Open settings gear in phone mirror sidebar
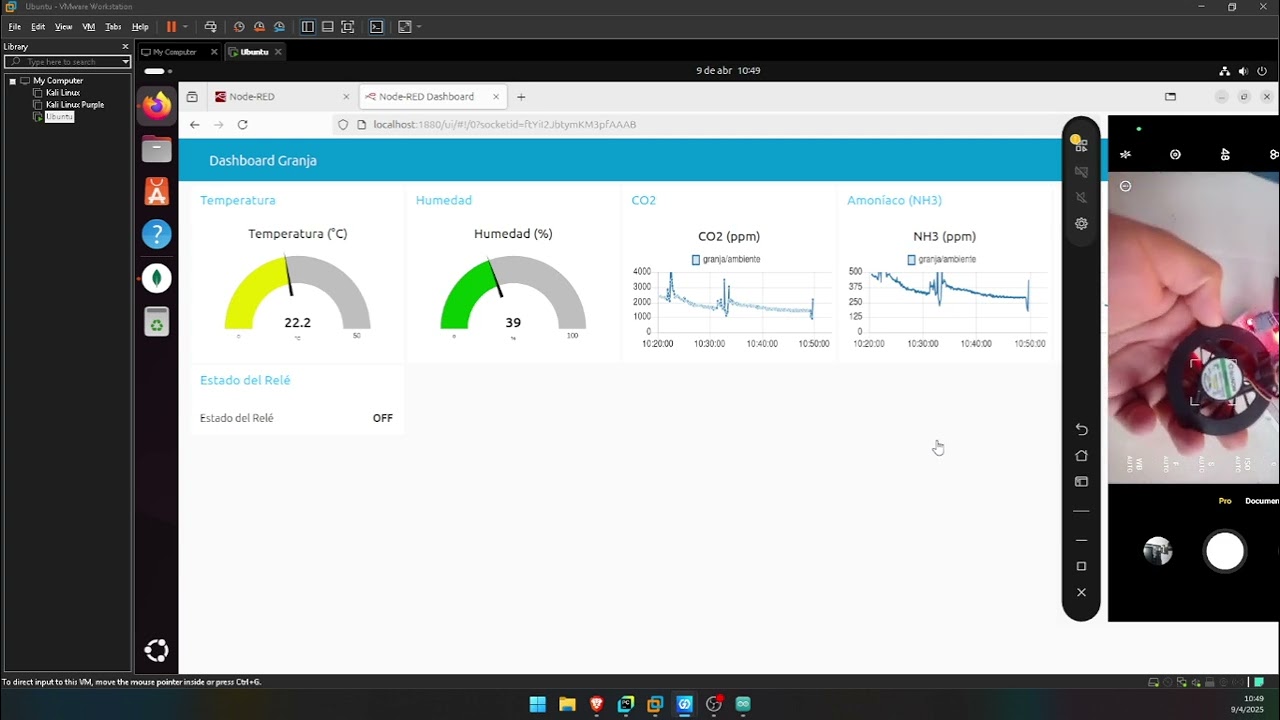This screenshot has width=1280, height=720. point(1081,224)
